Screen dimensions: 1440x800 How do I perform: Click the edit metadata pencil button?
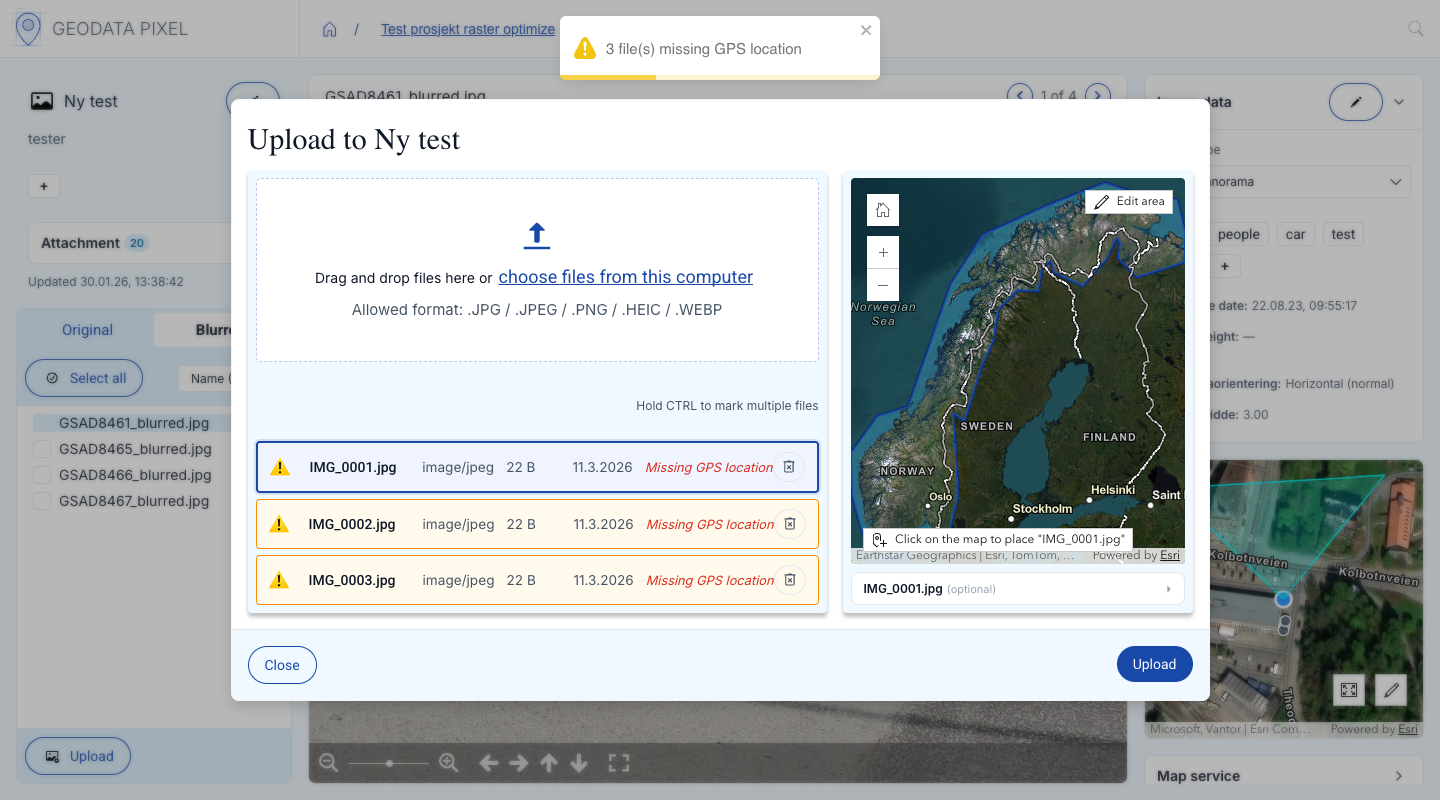click(x=1356, y=102)
